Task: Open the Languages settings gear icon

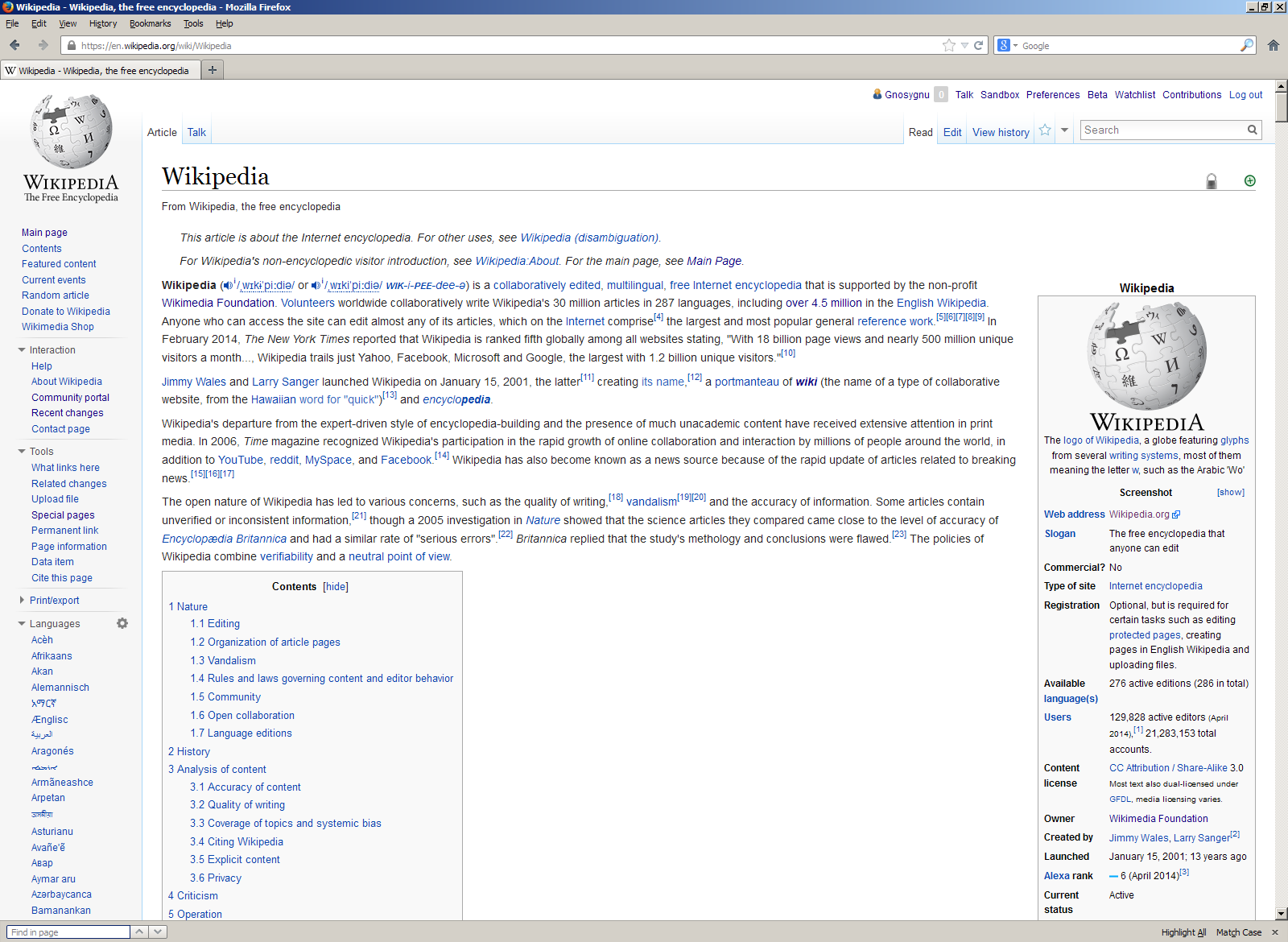Action: click(122, 623)
